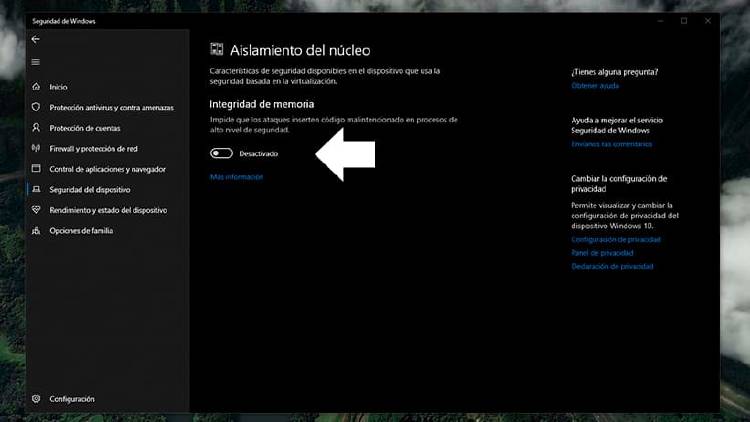The width and height of the screenshot is (750, 422).
Task: Click the laptop icon for device security
Action: (x=36, y=189)
